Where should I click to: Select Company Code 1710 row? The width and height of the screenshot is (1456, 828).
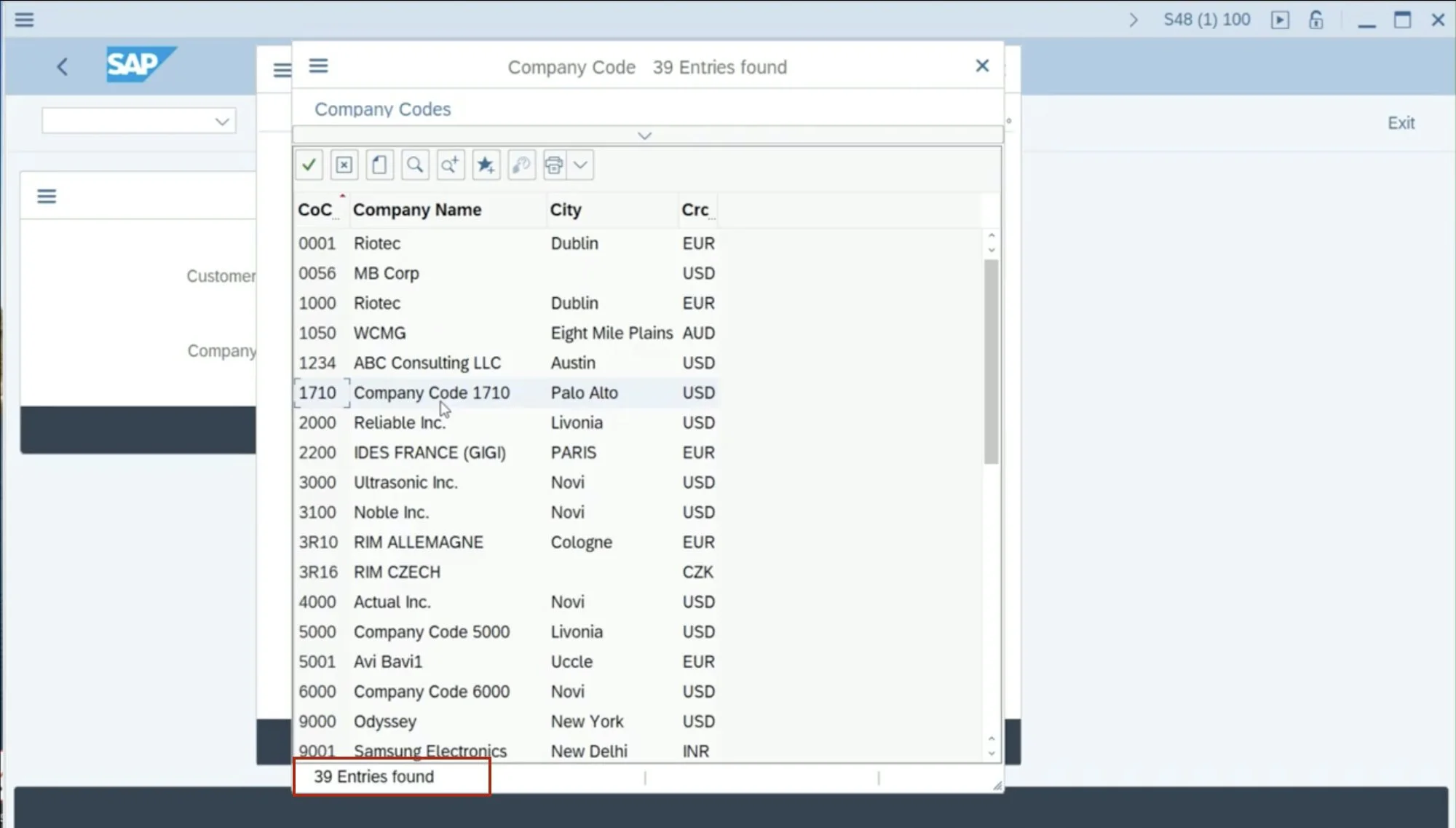tap(506, 393)
